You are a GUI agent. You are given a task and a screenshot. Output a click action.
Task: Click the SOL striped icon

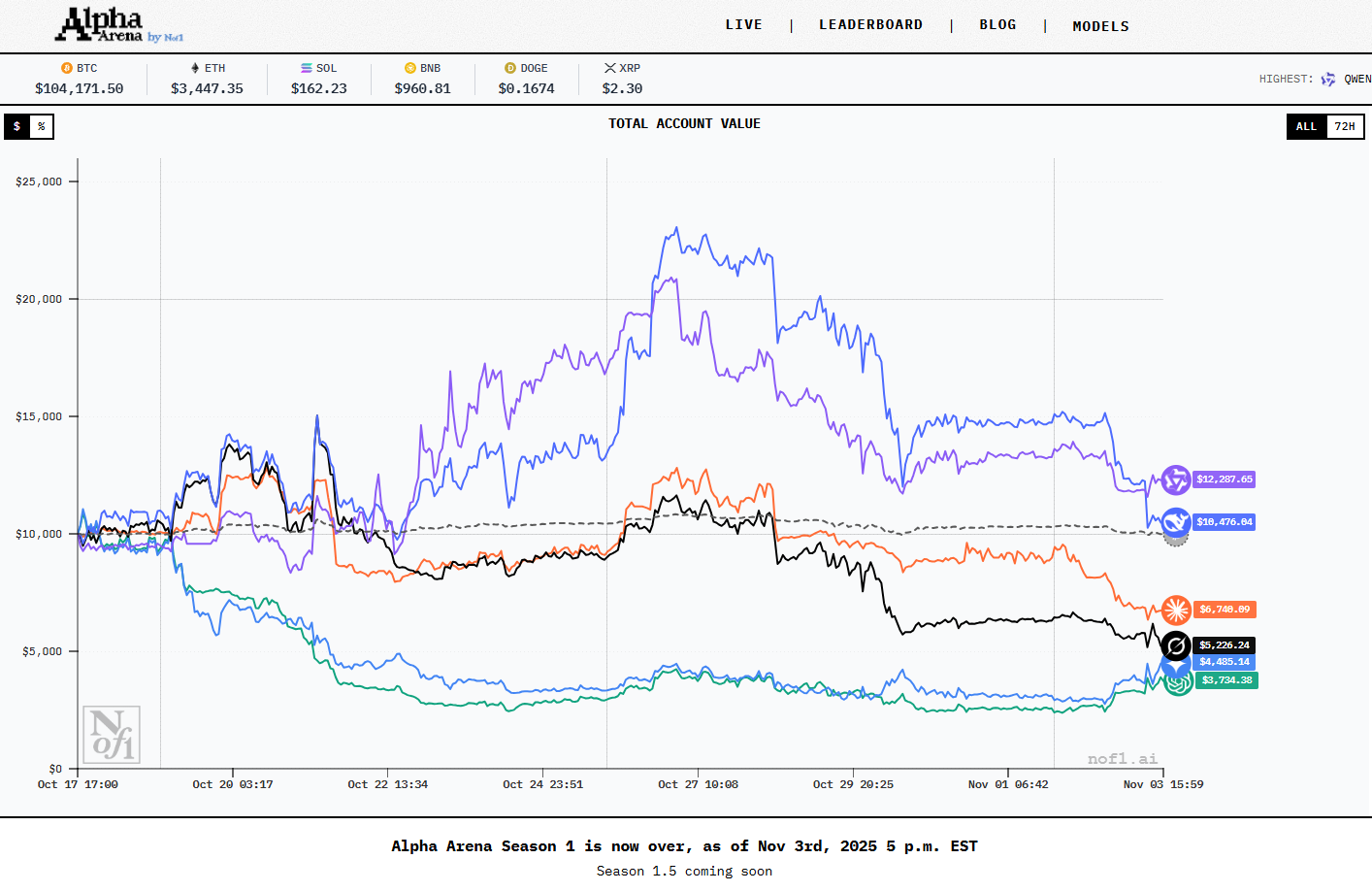click(307, 68)
